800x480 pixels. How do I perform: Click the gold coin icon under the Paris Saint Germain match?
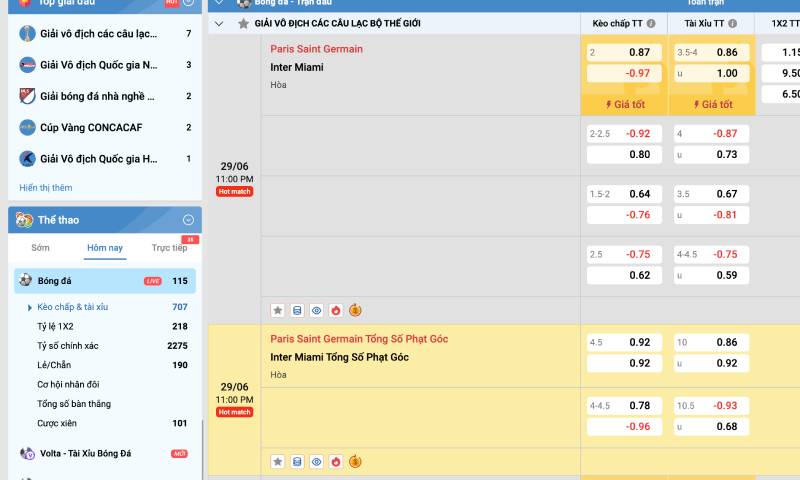(355, 310)
